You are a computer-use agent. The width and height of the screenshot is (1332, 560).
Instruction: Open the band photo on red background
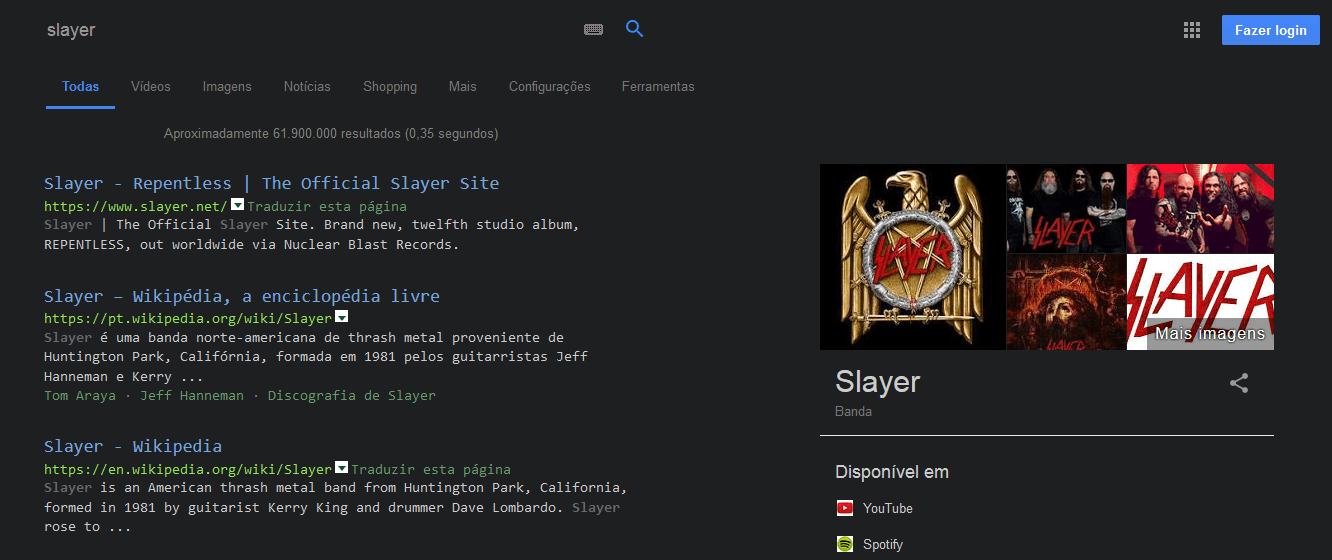click(x=1200, y=208)
